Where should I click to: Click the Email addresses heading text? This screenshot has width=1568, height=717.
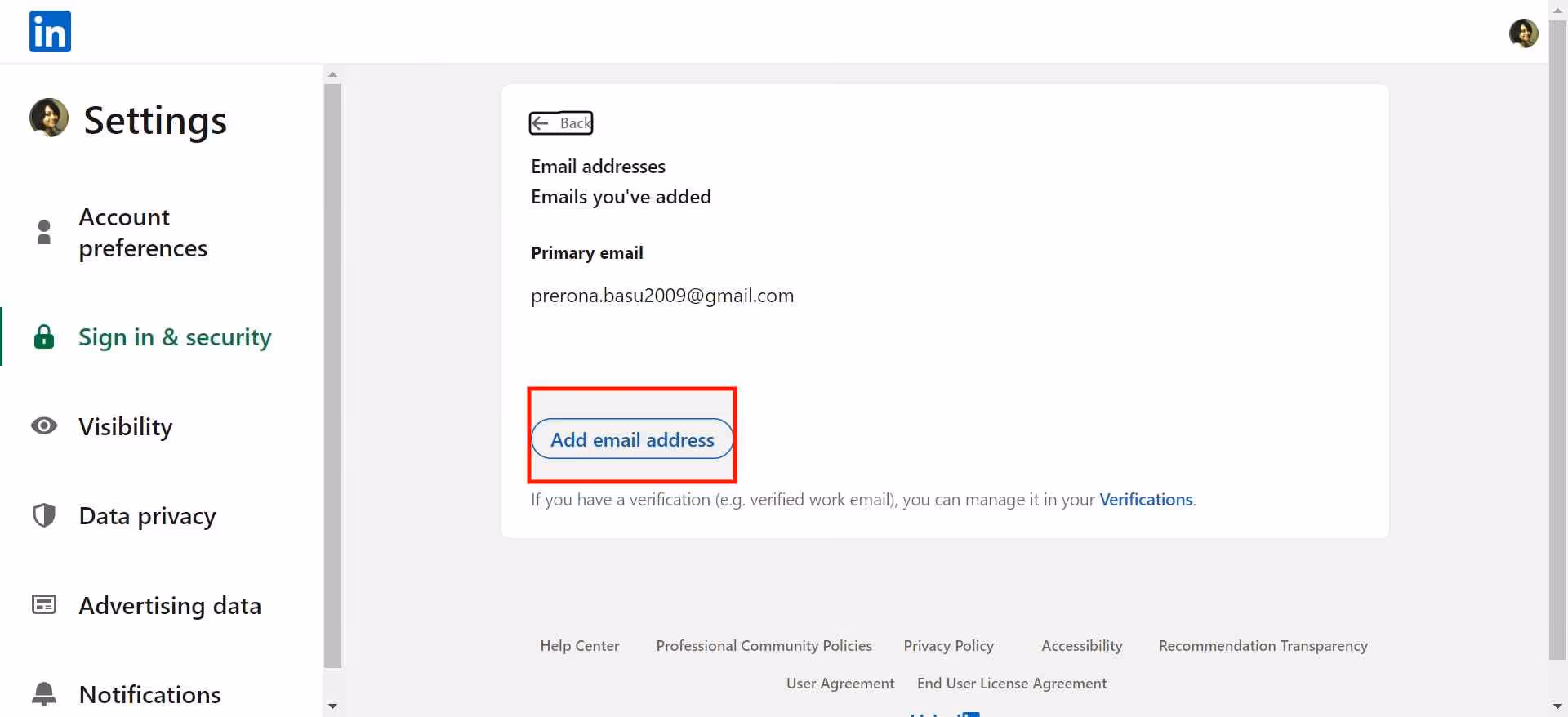(x=598, y=167)
